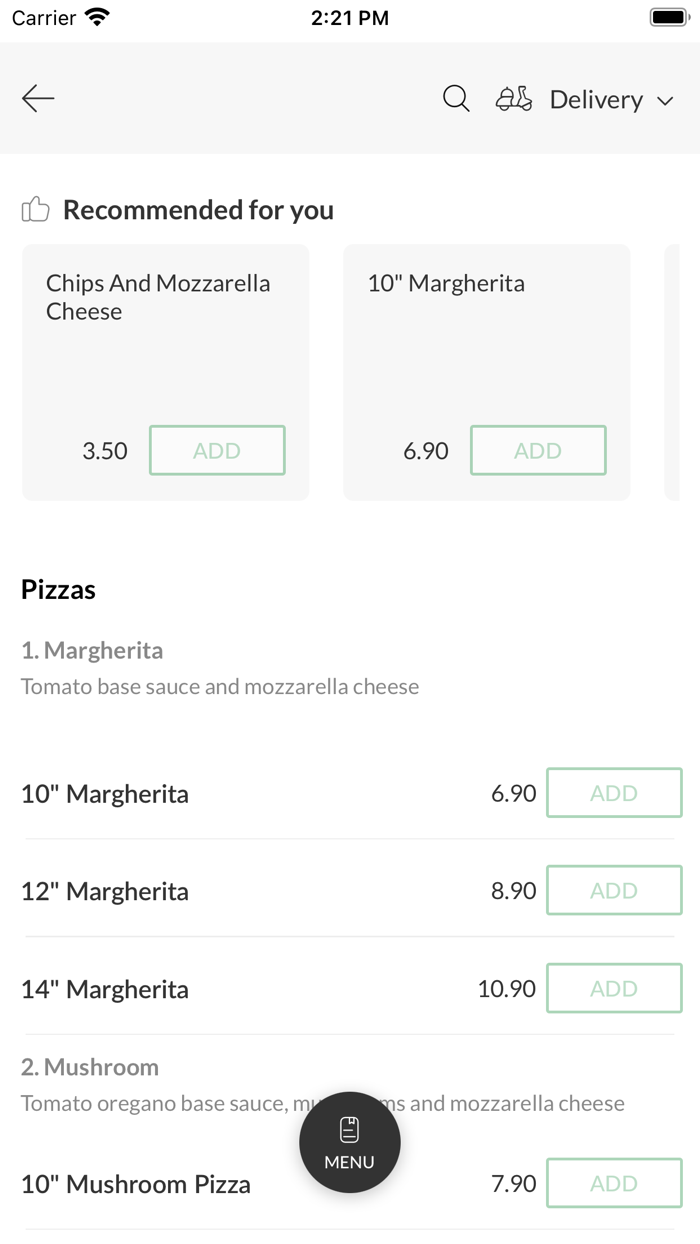Click the battery indicator icon
Image resolution: width=700 pixels, height=1244 pixels.
point(668,16)
